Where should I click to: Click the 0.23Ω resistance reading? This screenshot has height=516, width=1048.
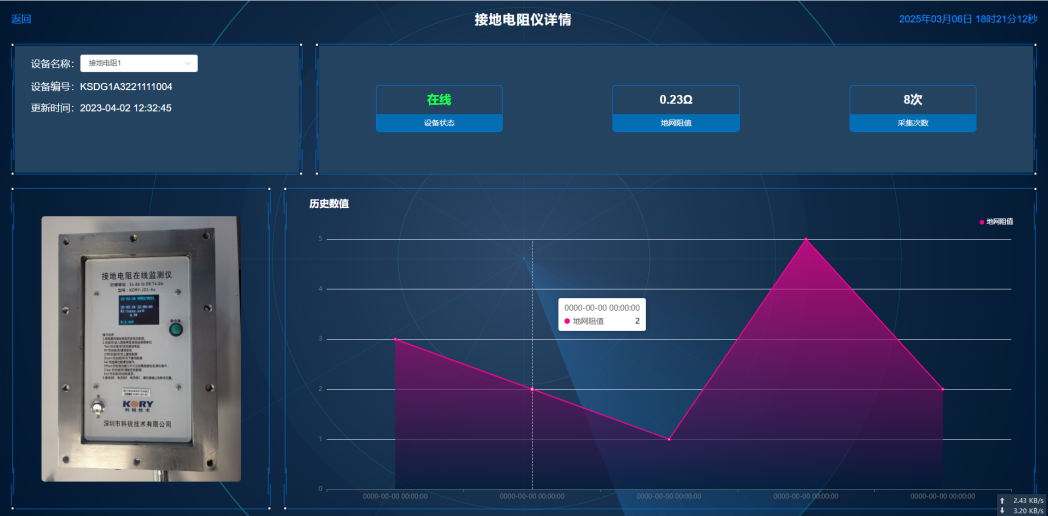(x=675, y=100)
